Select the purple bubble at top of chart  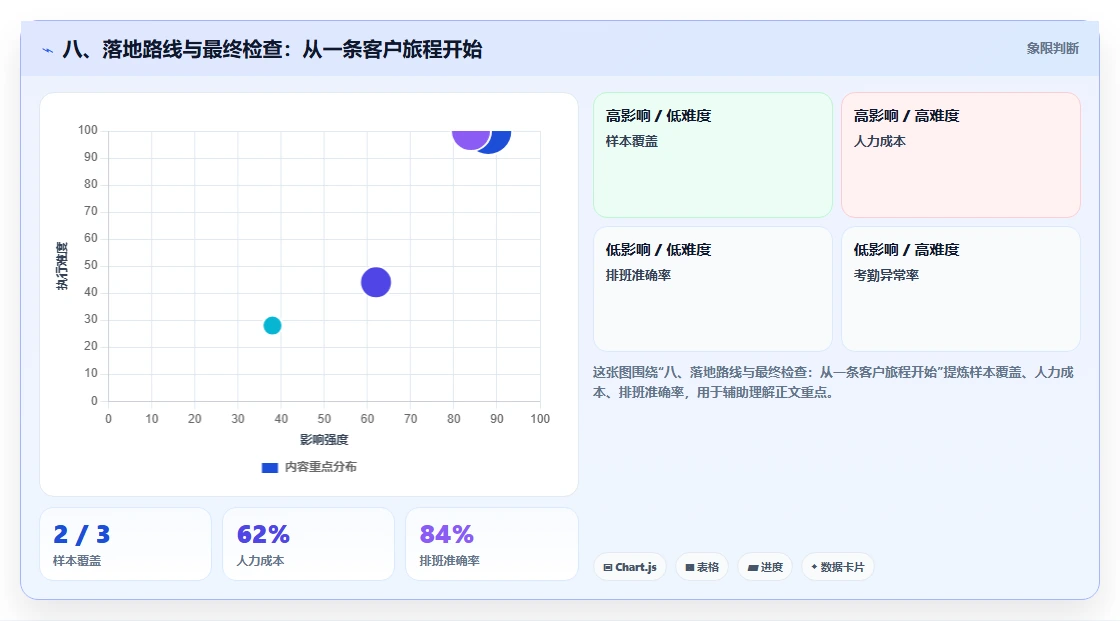(471, 139)
